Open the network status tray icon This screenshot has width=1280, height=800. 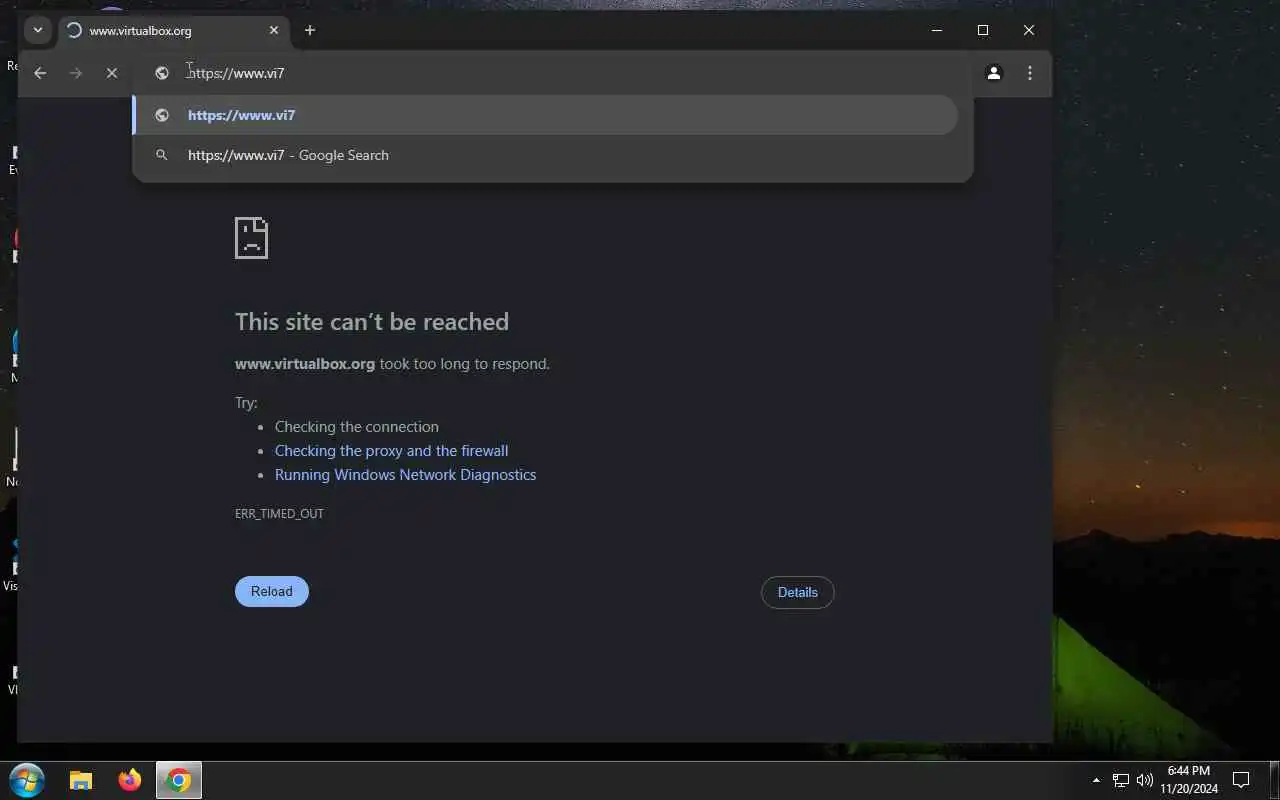pos(1121,780)
